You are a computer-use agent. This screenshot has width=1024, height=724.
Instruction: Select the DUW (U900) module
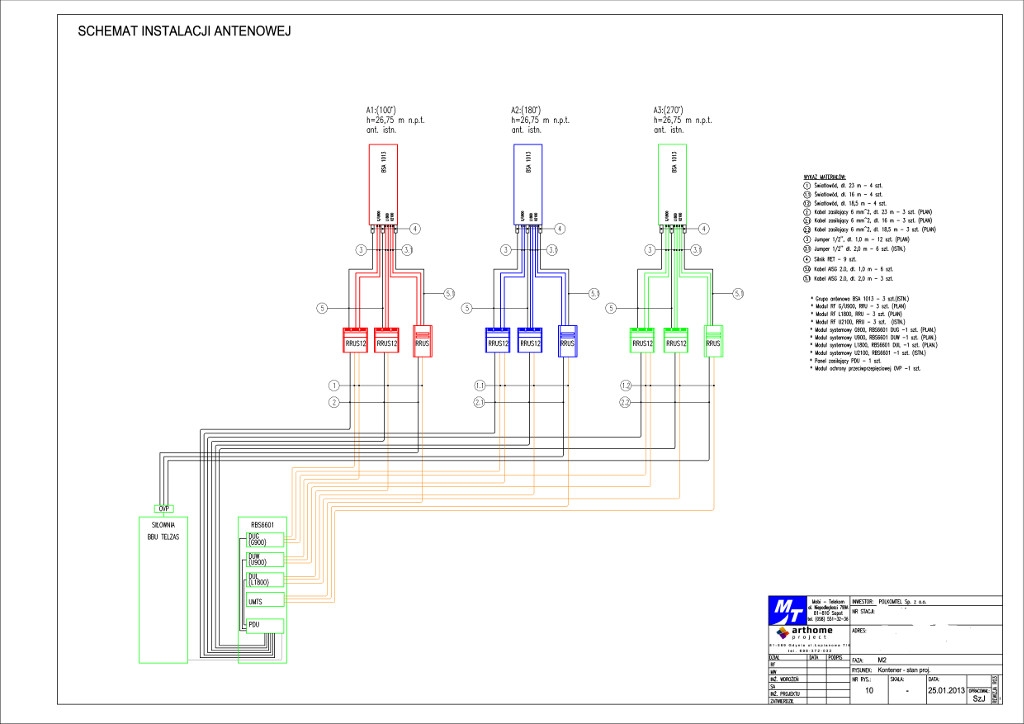(x=265, y=559)
